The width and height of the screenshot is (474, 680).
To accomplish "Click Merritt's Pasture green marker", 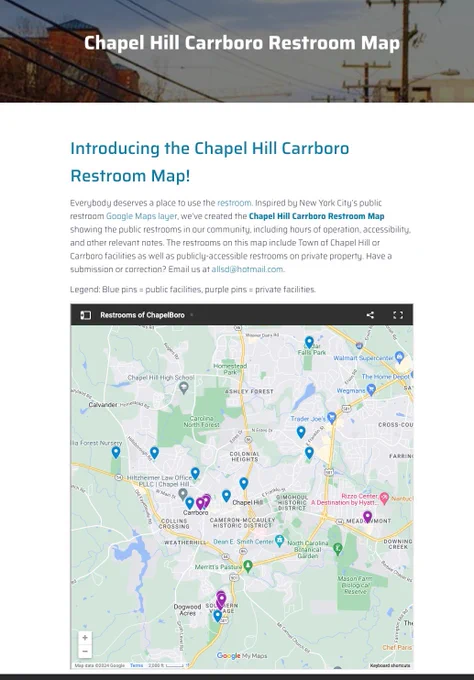I will (248, 566).
